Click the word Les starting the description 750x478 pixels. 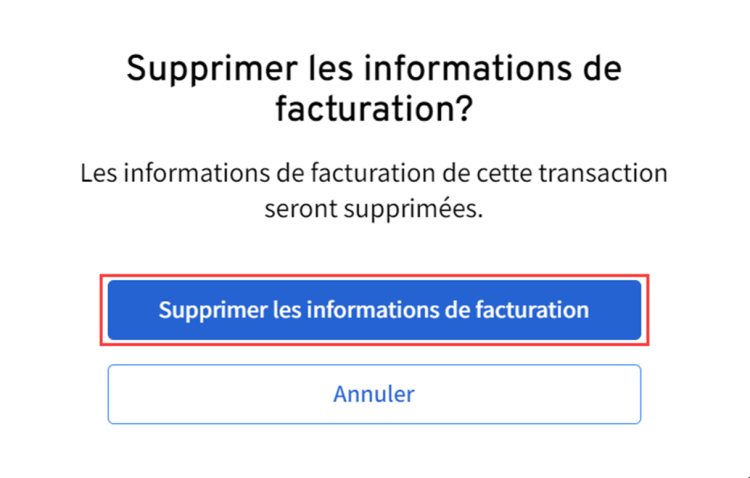pyautogui.click(x=98, y=173)
